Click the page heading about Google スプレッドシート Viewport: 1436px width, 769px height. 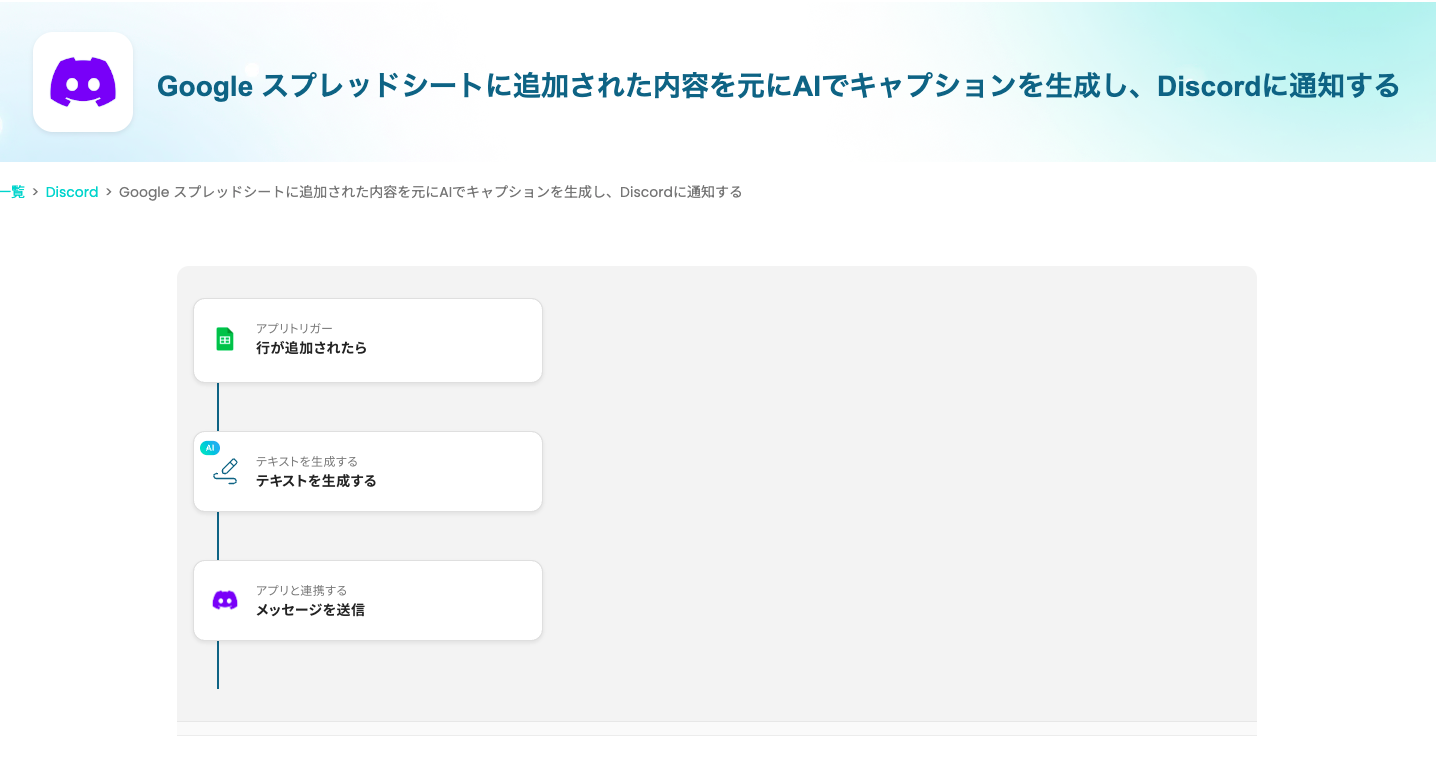click(778, 86)
